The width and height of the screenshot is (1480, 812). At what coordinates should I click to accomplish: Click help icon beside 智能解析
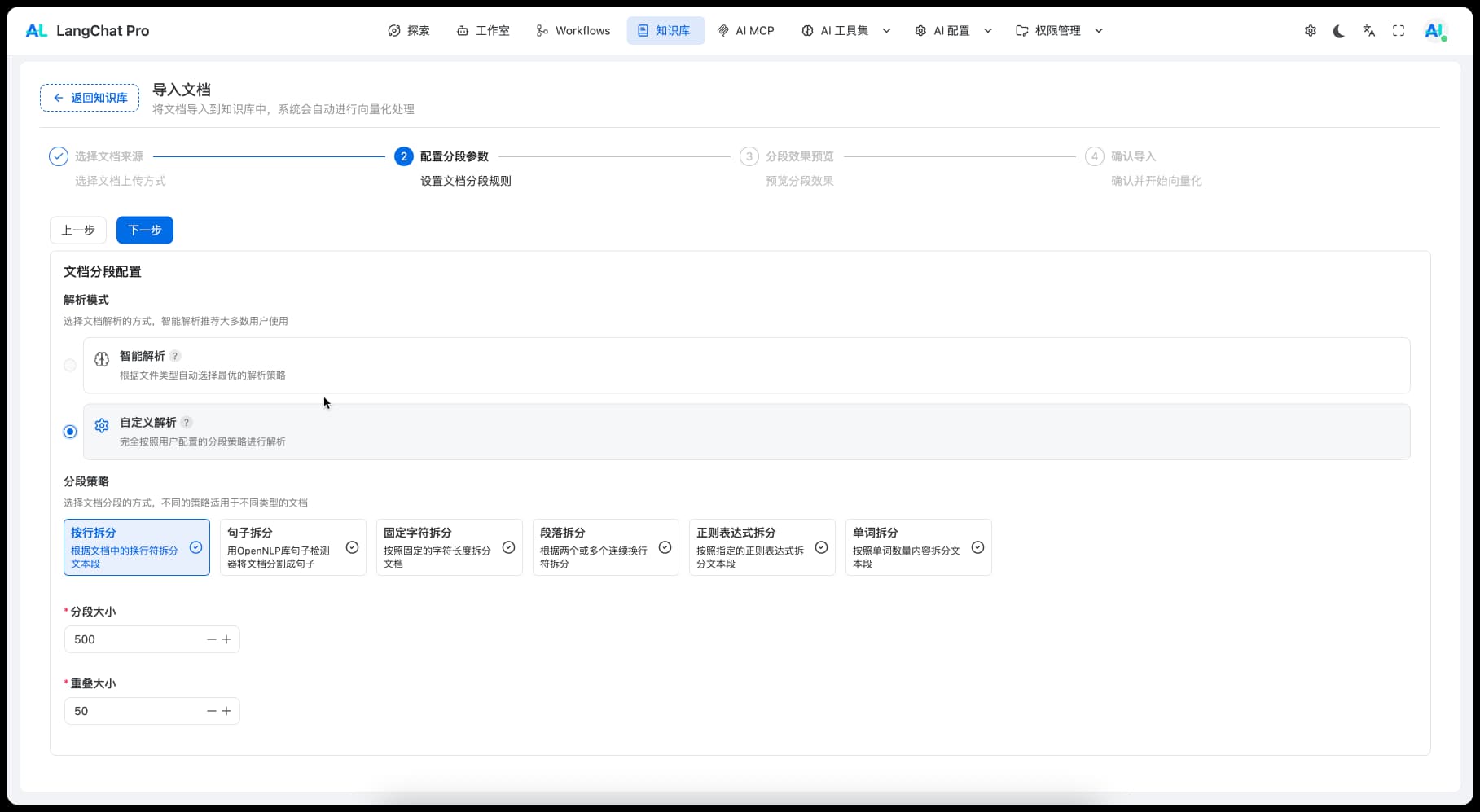175,356
